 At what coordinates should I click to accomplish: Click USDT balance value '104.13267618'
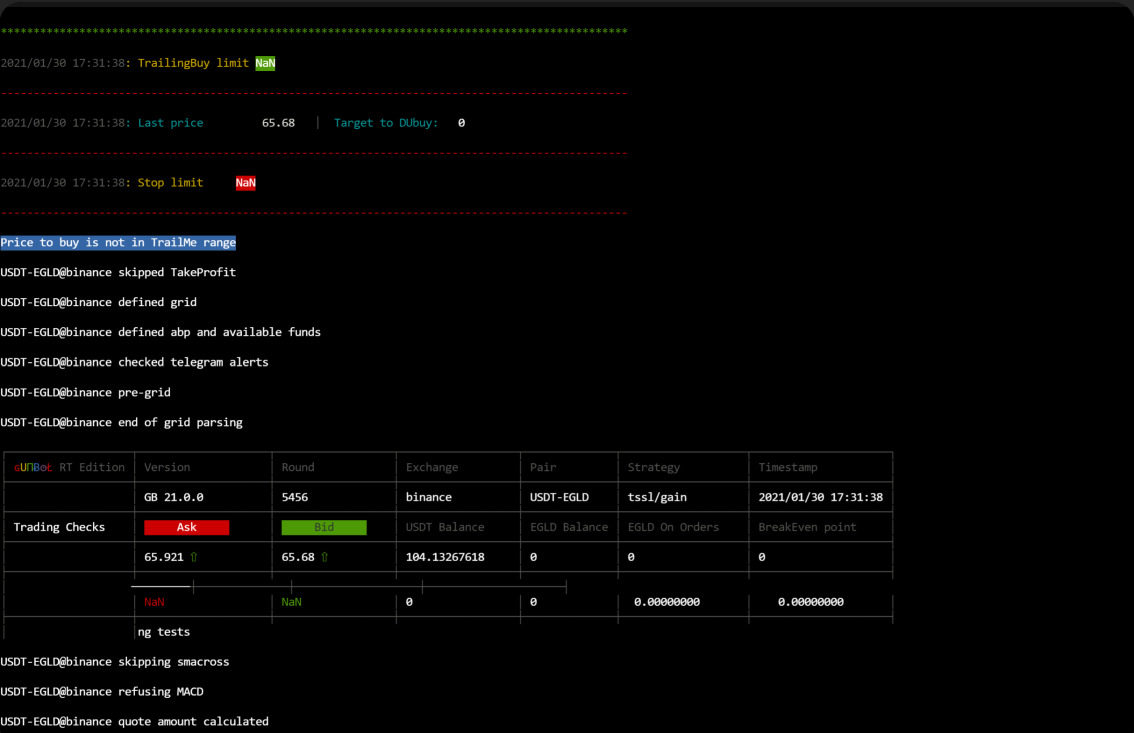tap(445, 557)
